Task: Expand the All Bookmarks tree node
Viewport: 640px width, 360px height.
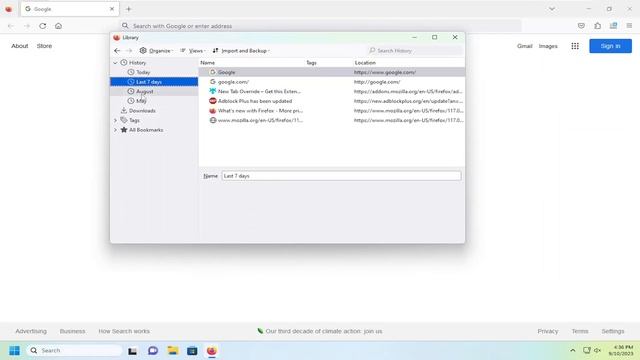Action: coord(115,130)
